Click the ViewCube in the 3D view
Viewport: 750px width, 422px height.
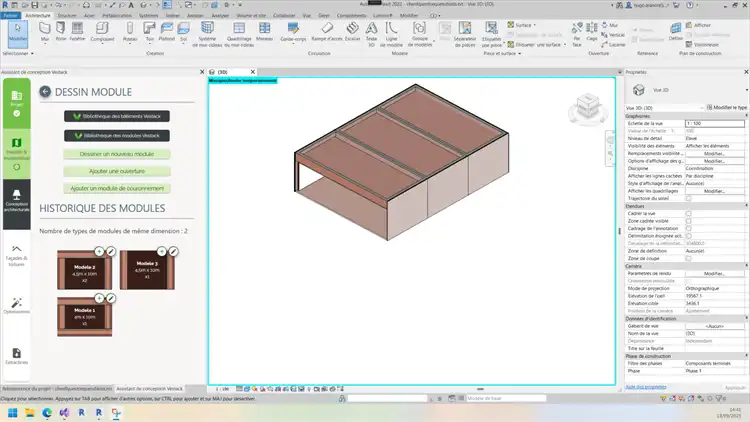(x=588, y=106)
